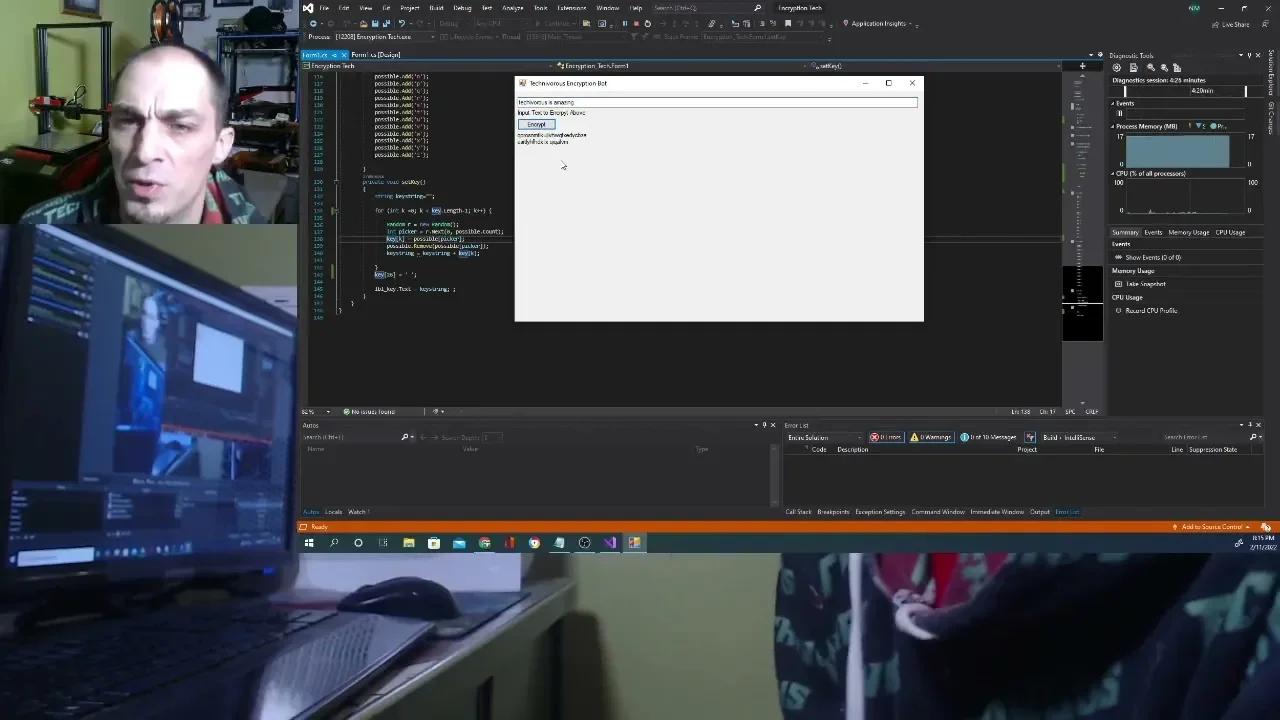The width and height of the screenshot is (1280, 720).
Task: Click Add to Source Control
Action: pyautogui.click(x=1212, y=527)
